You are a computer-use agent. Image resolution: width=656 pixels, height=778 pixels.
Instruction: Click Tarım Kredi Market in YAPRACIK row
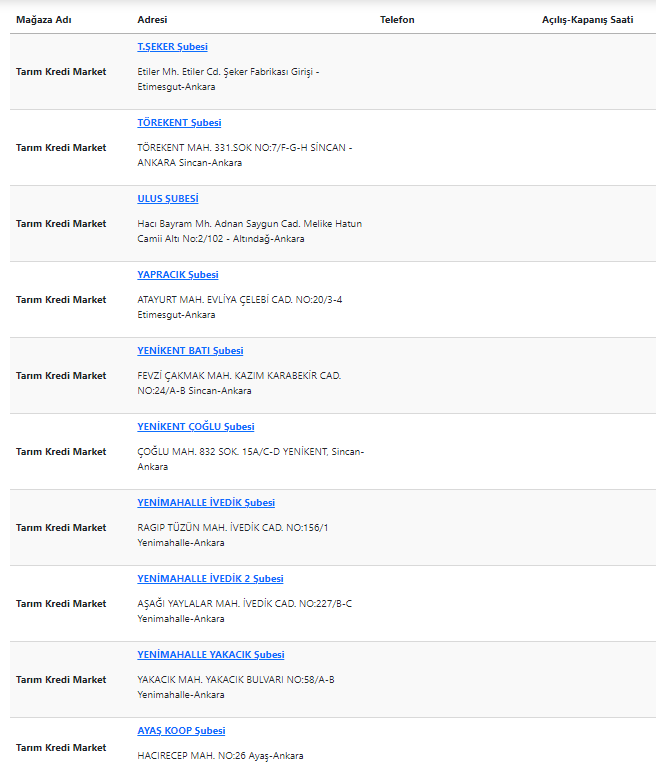point(61,300)
